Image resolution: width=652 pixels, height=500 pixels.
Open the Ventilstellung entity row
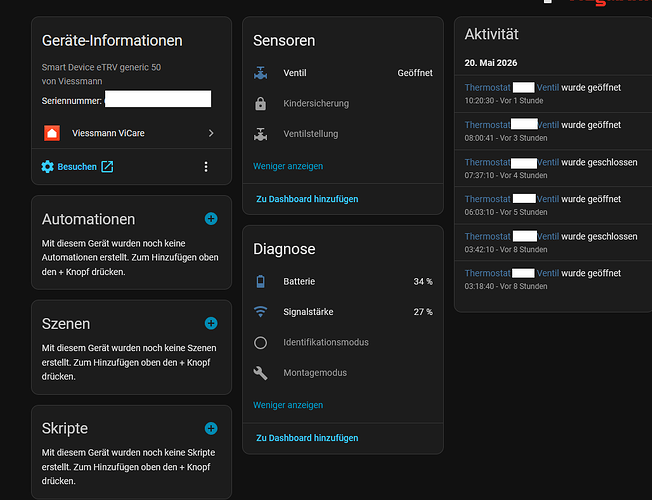343,134
